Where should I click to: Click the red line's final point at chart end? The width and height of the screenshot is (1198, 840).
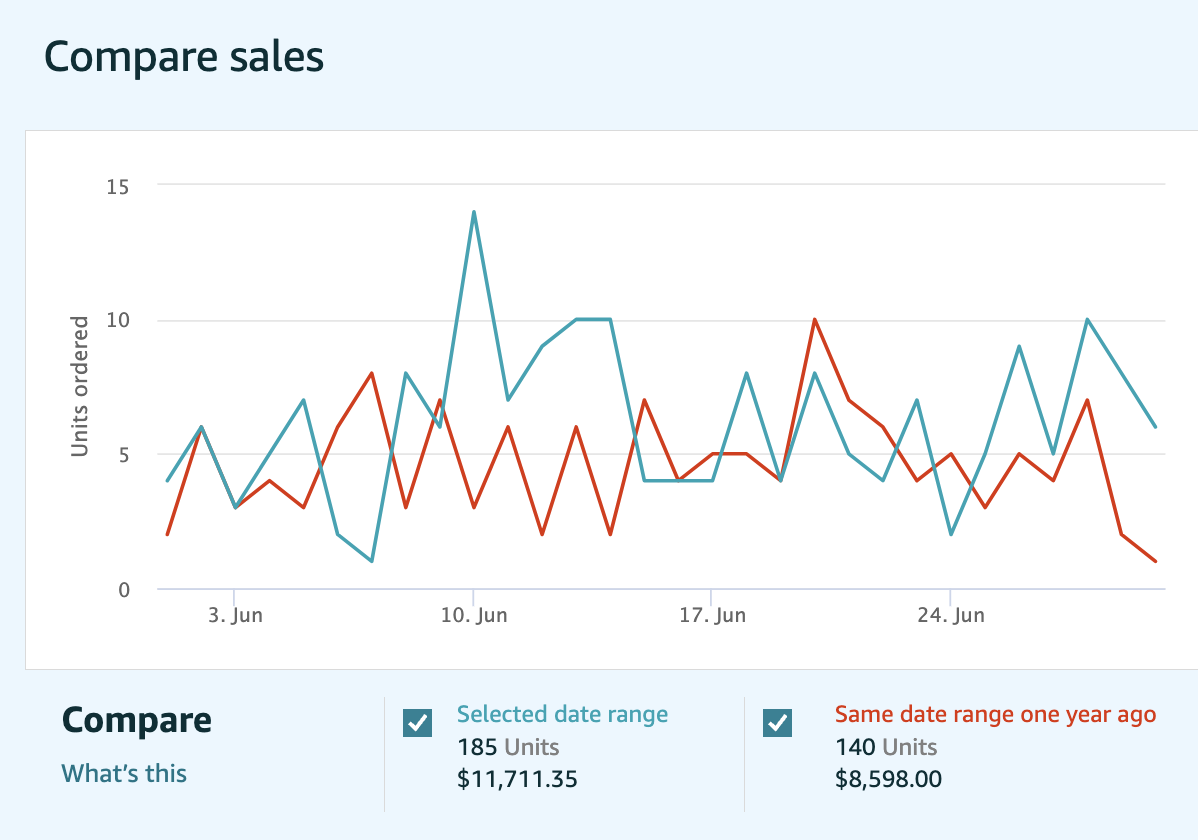(x=1156, y=561)
